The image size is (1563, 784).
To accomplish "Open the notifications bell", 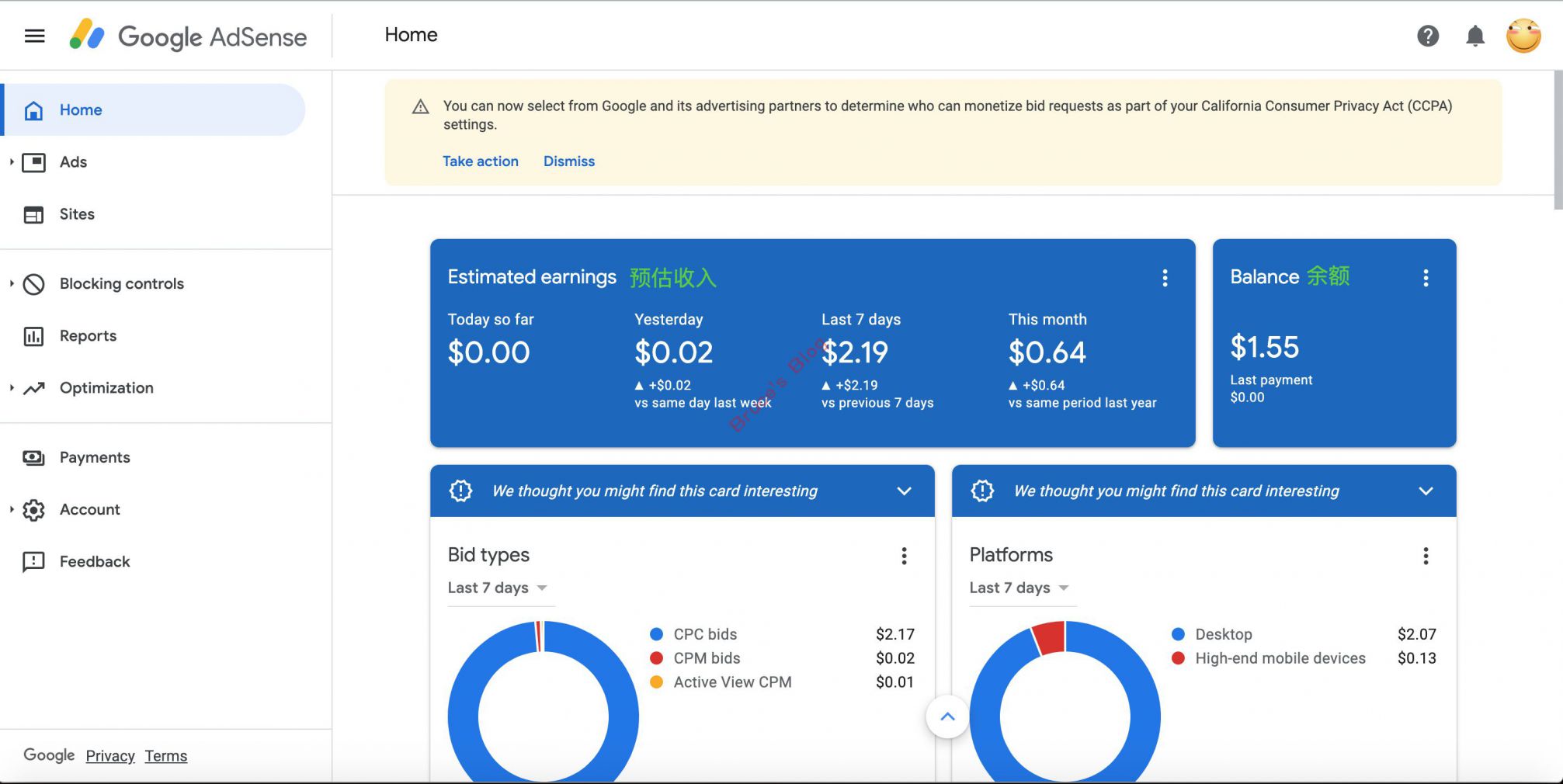I will point(1474,36).
